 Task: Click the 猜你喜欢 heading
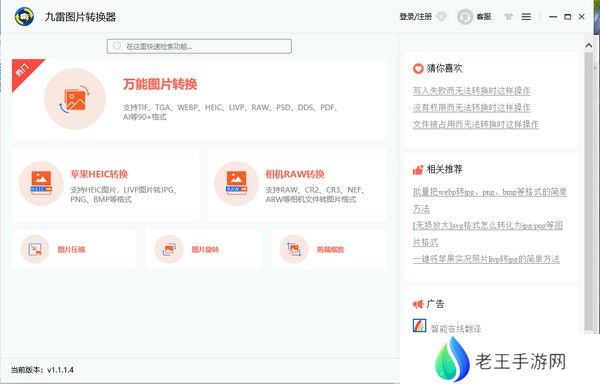click(x=444, y=68)
